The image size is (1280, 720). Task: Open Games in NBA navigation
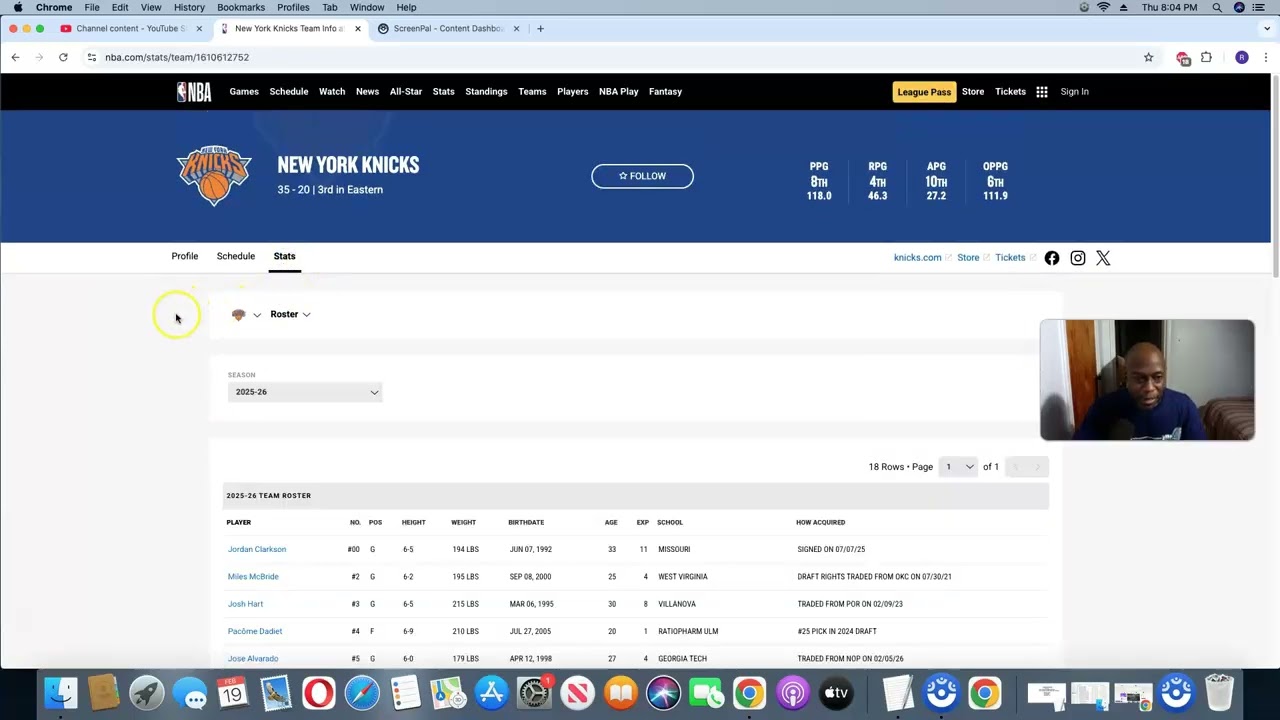click(x=244, y=92)
